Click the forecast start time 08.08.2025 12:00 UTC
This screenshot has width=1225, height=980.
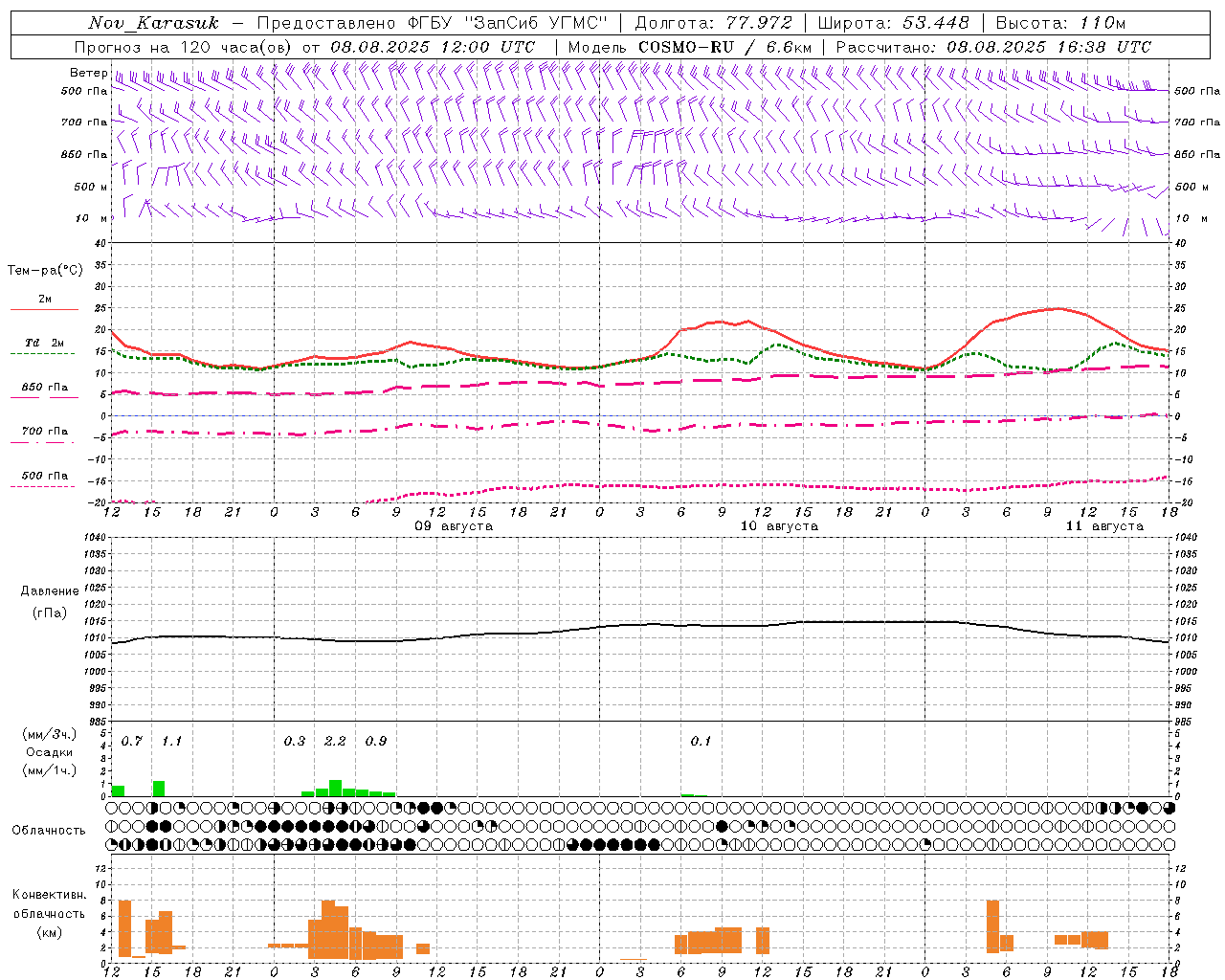click(x=433, y=47)
